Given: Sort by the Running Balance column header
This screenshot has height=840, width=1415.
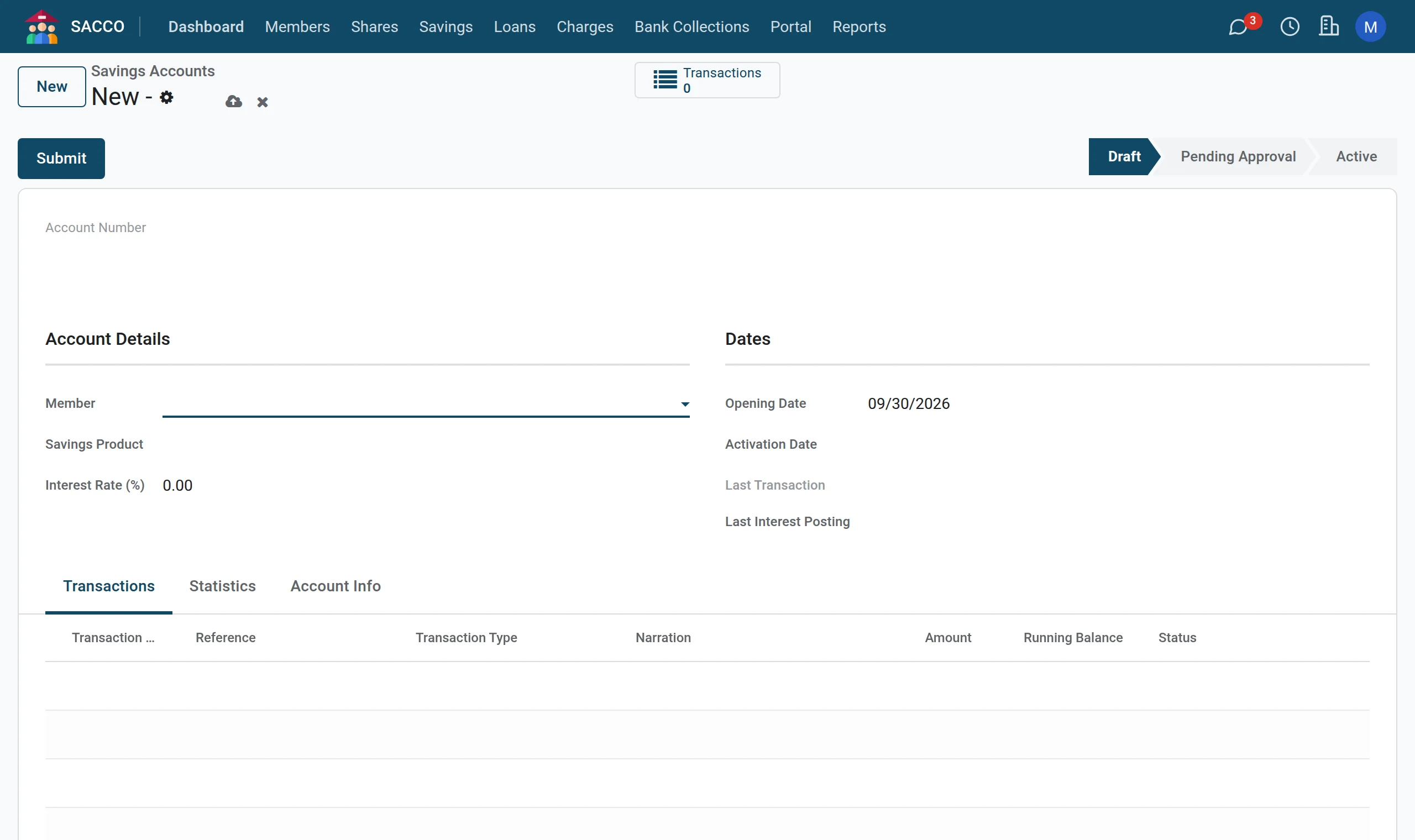Looking at the screenshot, I should 1072,638.
